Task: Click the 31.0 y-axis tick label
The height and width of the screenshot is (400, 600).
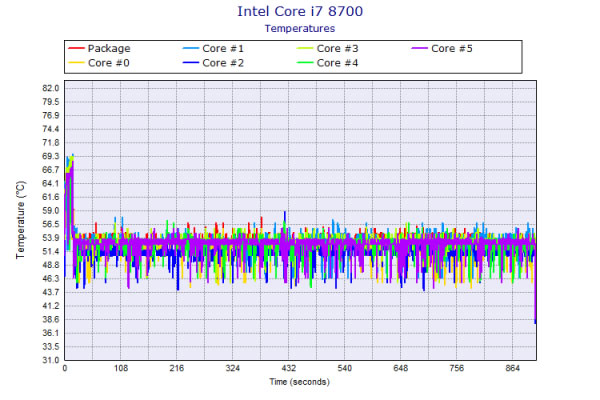Action: (51, 360)
